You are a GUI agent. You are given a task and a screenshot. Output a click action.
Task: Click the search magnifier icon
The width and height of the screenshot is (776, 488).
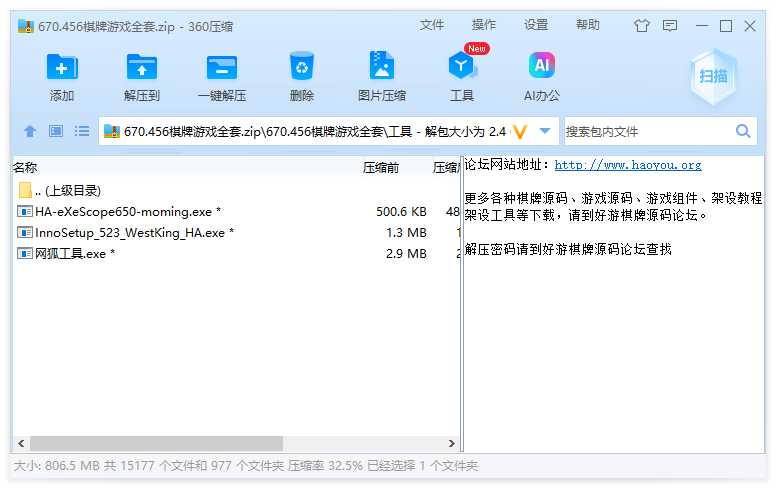coord(743,131)
